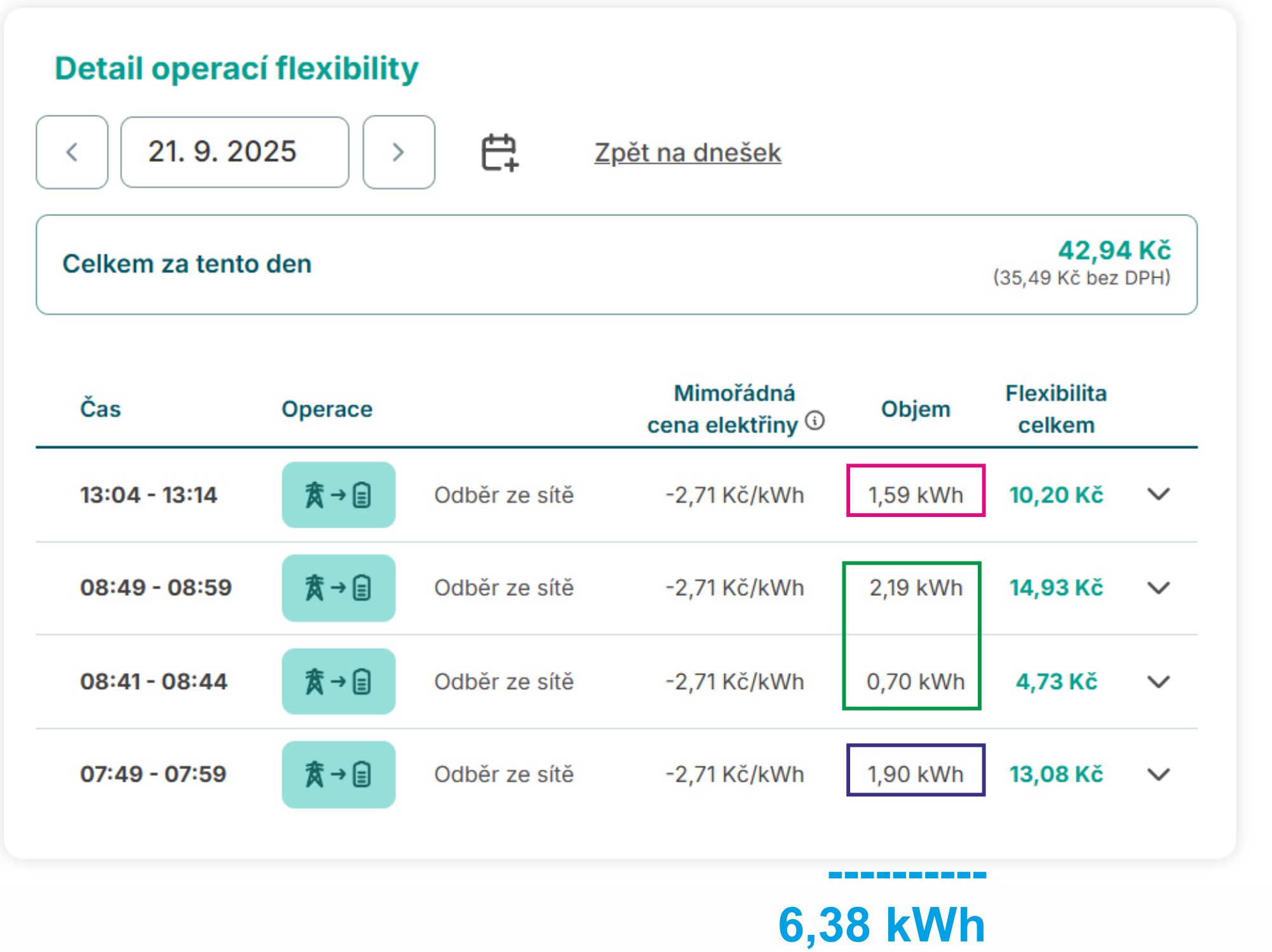Click the 42,94 Kč daily total
The width and height of the screenshot is (1272, 952).
point(1114,250)
